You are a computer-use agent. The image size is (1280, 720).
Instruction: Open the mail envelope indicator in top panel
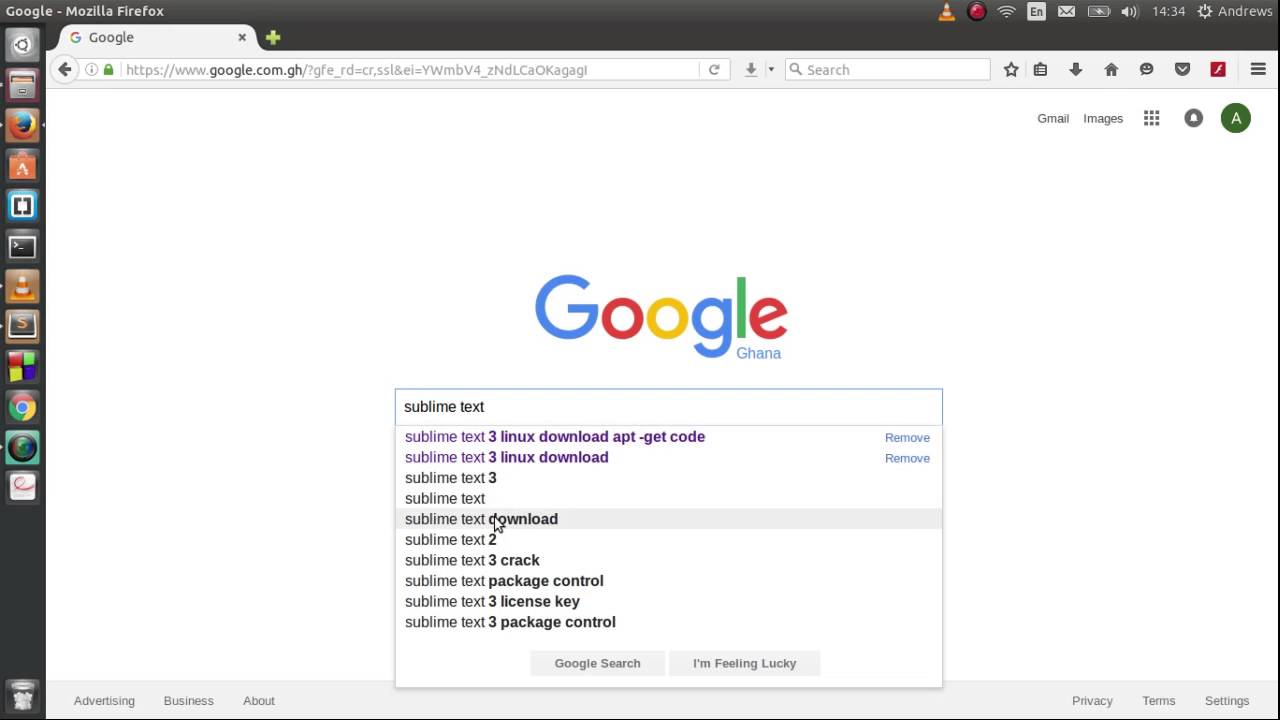(x=1067, y=11)
